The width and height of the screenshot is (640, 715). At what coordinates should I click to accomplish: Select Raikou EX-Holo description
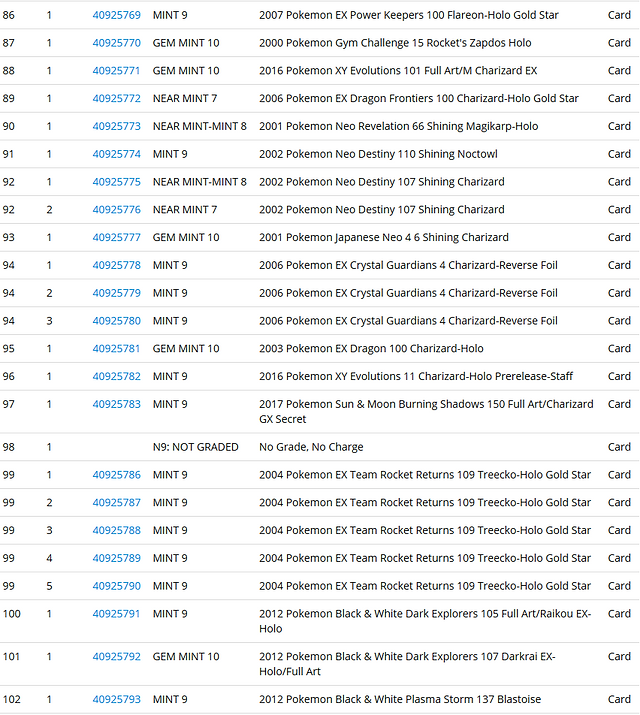point(425,622)
